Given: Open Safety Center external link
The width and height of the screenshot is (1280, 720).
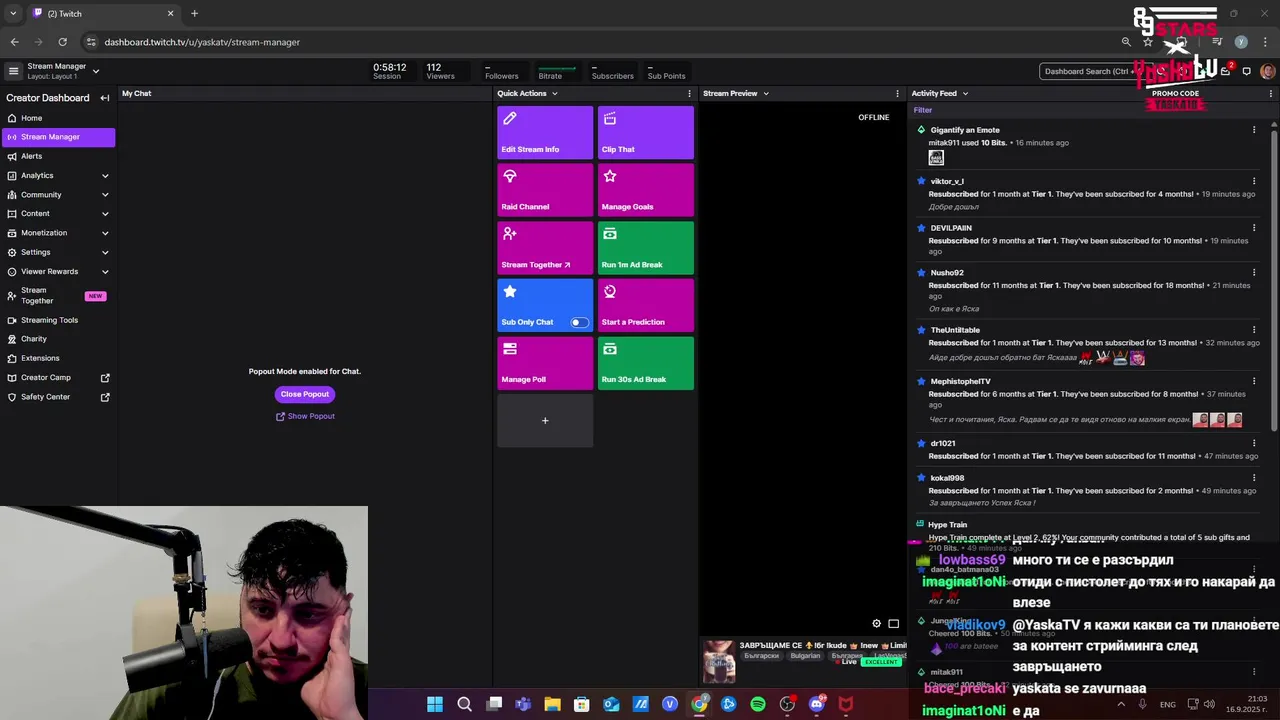Looking at the screenshot, I should 58,397.
